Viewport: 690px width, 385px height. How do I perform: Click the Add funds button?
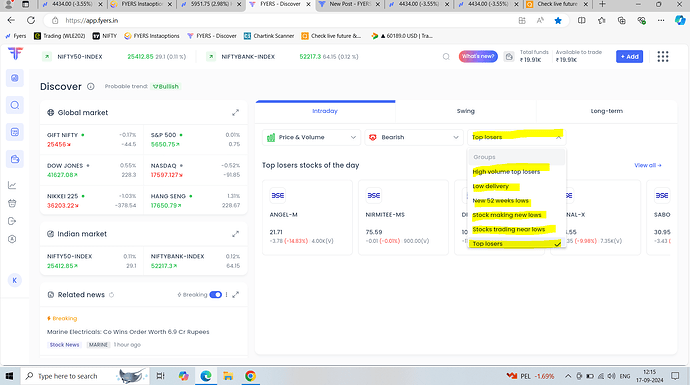tap(629, 56)
